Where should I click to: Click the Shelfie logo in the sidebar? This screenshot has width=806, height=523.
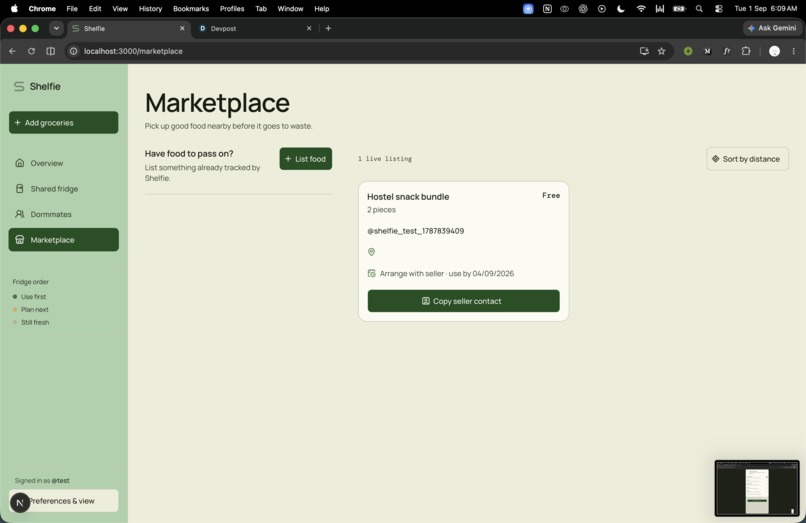pos(37,86)
